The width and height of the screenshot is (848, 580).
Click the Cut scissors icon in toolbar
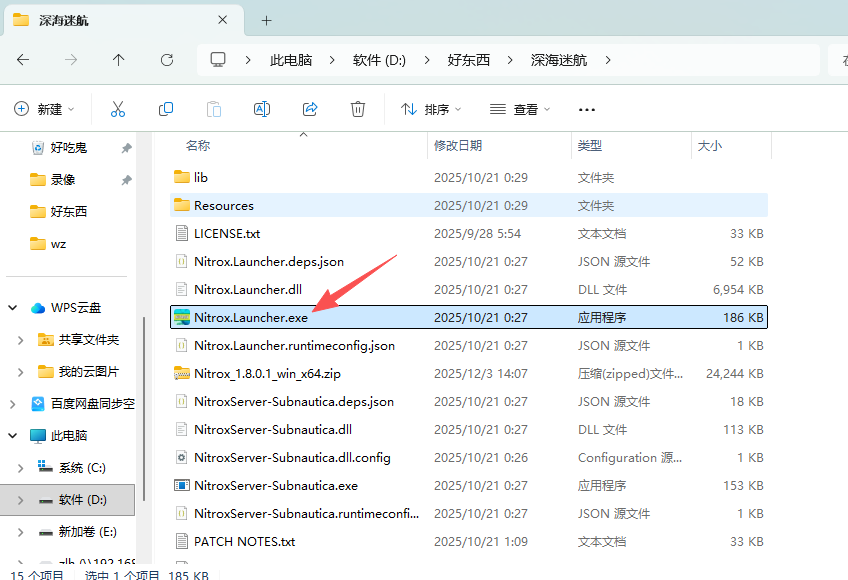tap(118, 109)
